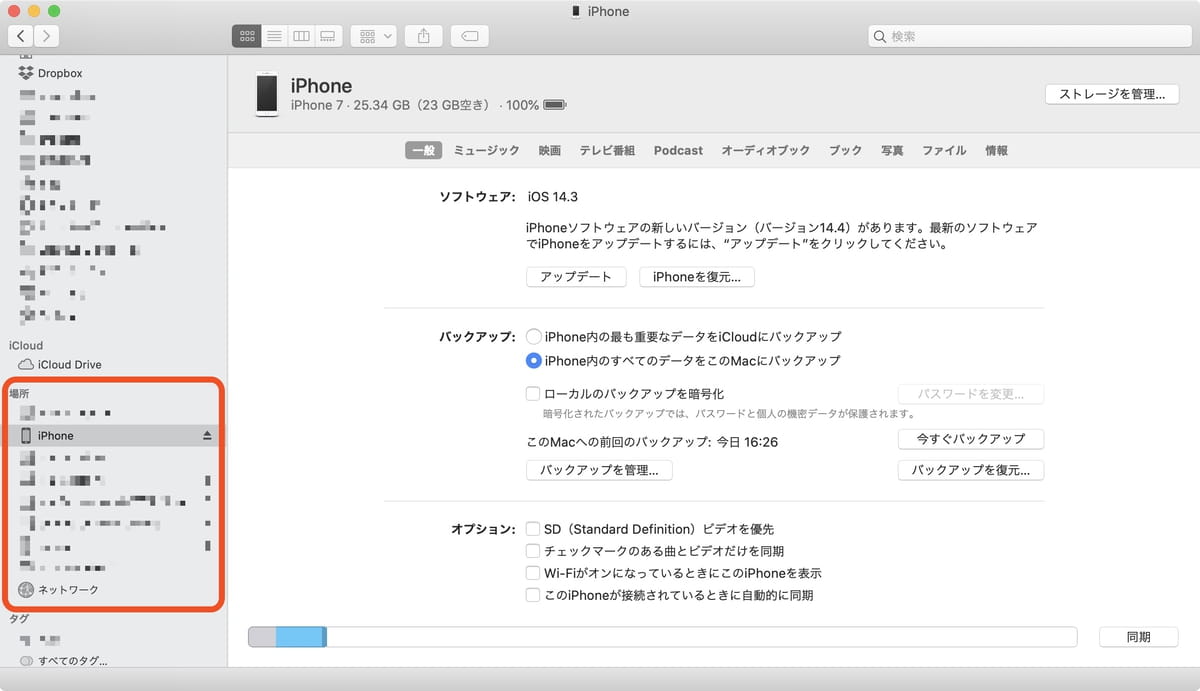
Task: Switch Finder to gallery view
Action: tap(327, 36)
